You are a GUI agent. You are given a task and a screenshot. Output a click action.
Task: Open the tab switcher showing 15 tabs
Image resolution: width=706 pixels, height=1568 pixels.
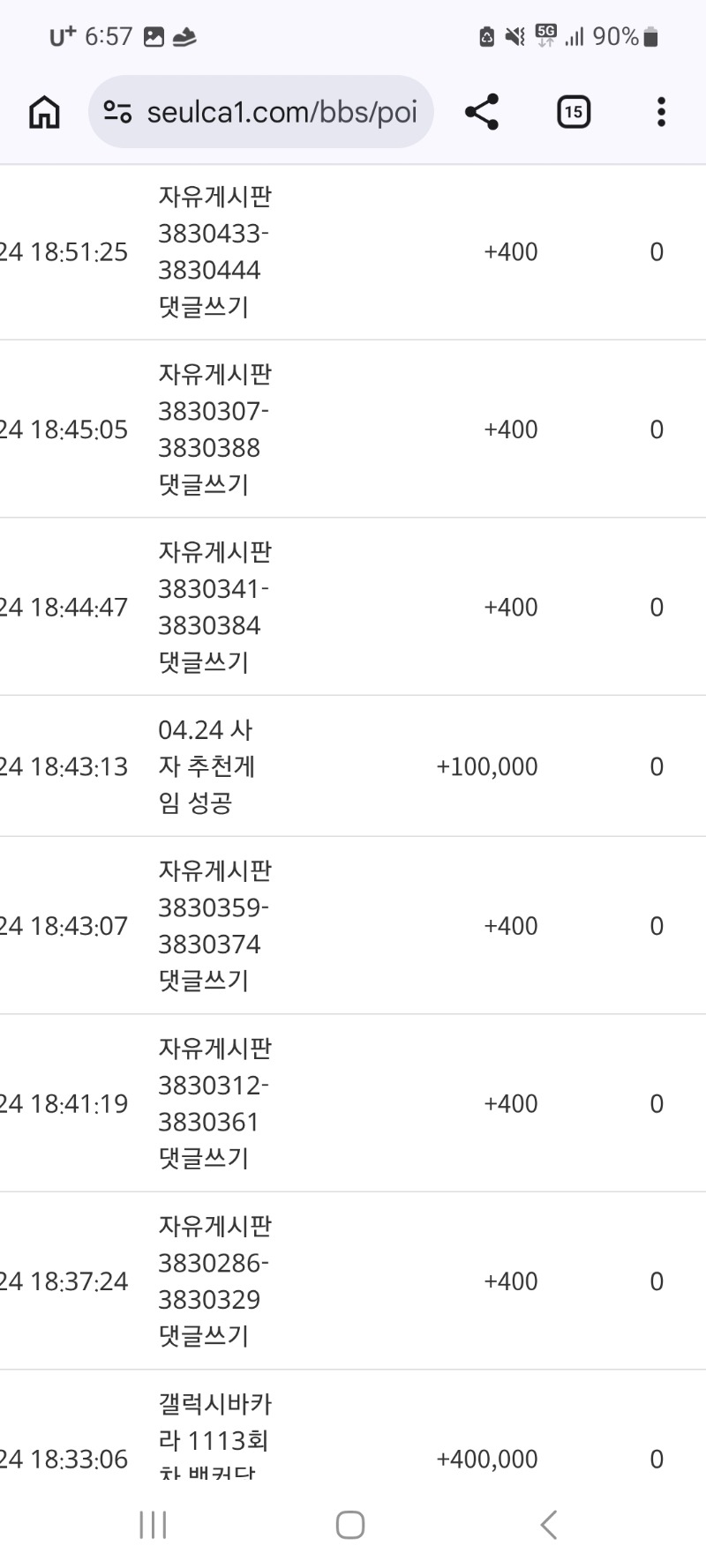coord(574,112)
